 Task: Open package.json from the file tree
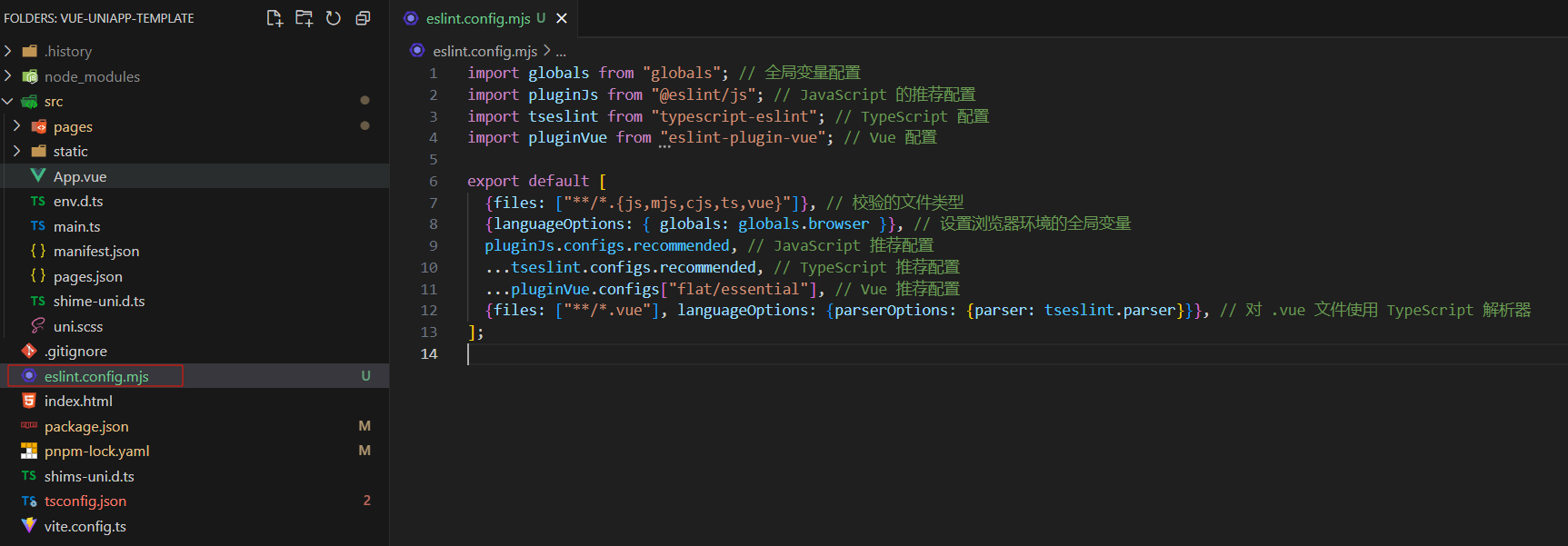[x=86, y=426]
